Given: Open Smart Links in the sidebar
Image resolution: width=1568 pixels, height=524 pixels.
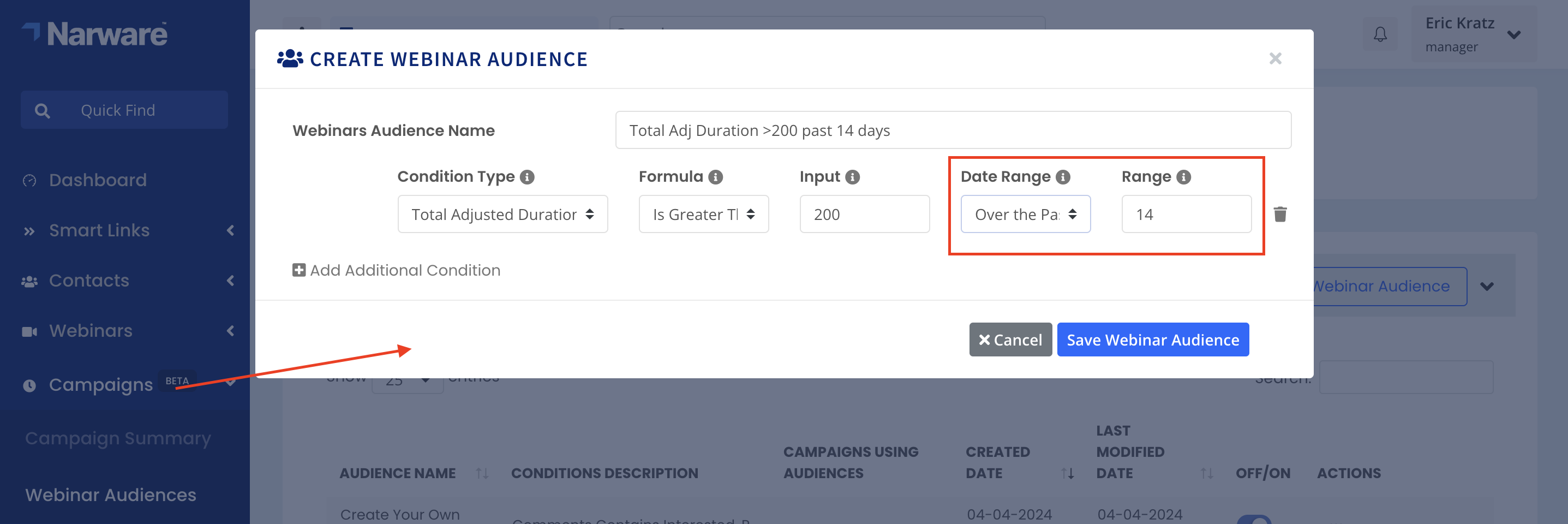Looking at the screenshot, I should point(99,230).
